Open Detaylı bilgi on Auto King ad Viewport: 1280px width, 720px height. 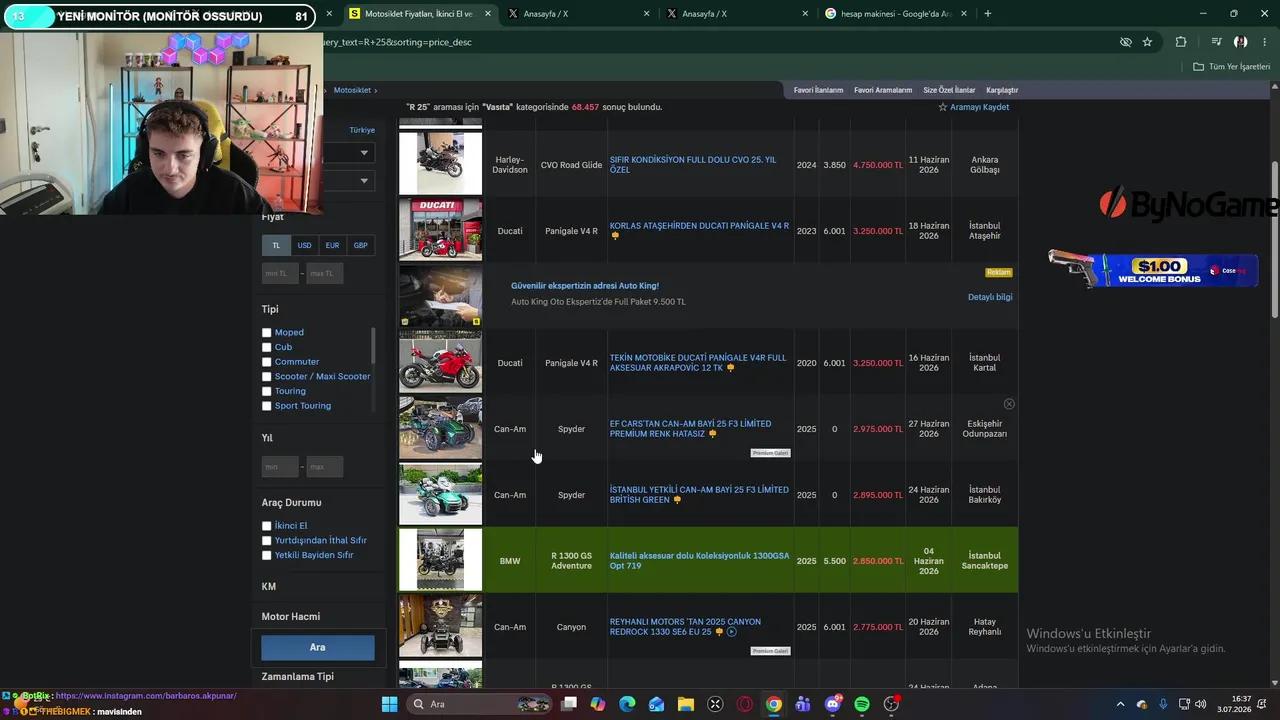click(990, 297)
